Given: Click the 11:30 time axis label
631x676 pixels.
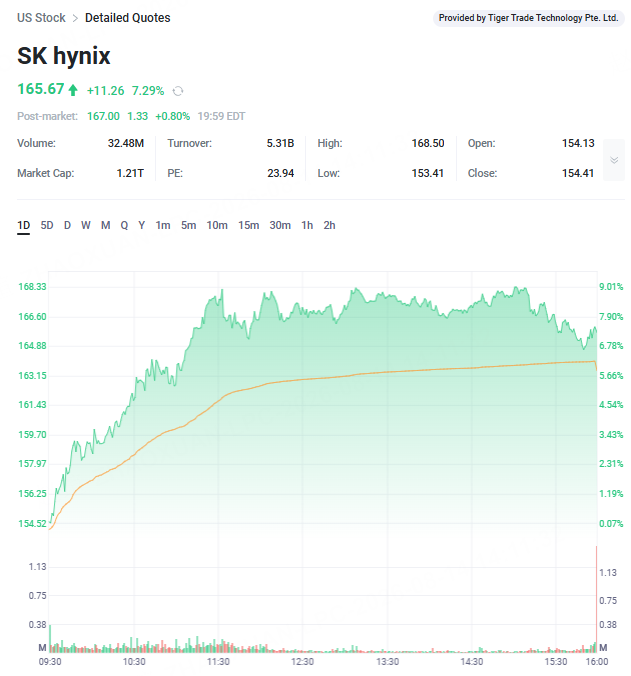Looking at the screenshot, I should pyautogui.click(x=218, y=662).
